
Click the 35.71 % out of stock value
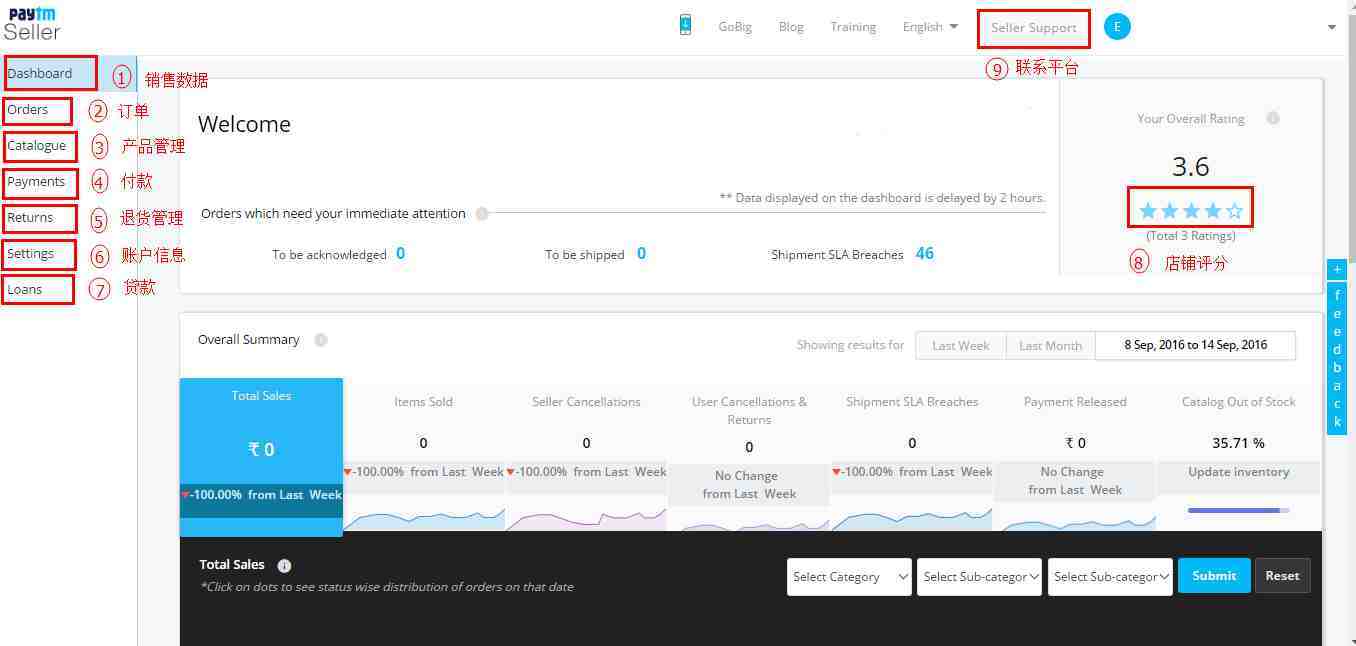(1239, 443)
